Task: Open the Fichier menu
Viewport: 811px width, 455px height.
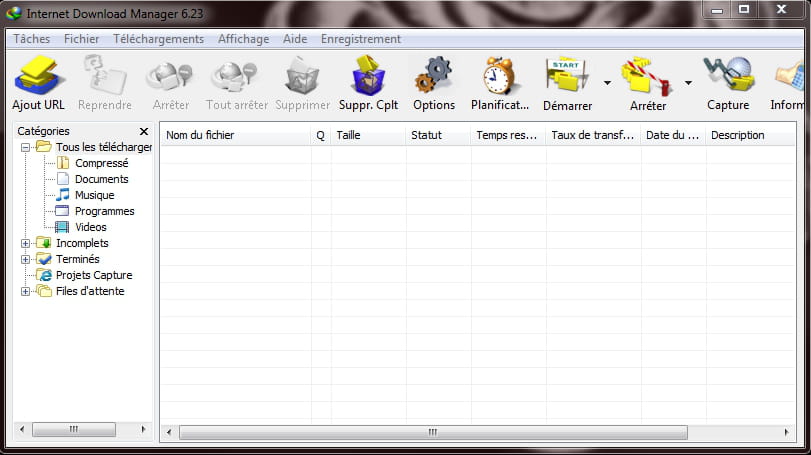Action: click(81, 39)
